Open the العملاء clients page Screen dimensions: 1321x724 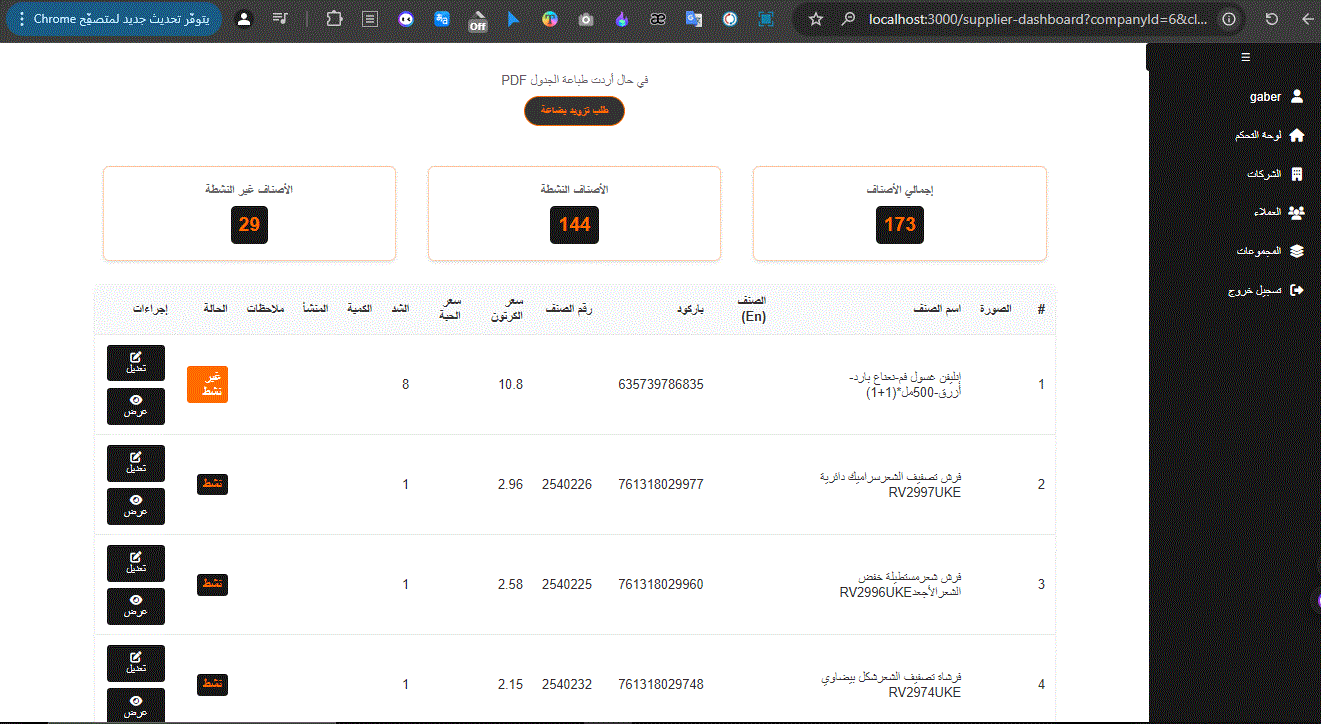click(1279, 212)
